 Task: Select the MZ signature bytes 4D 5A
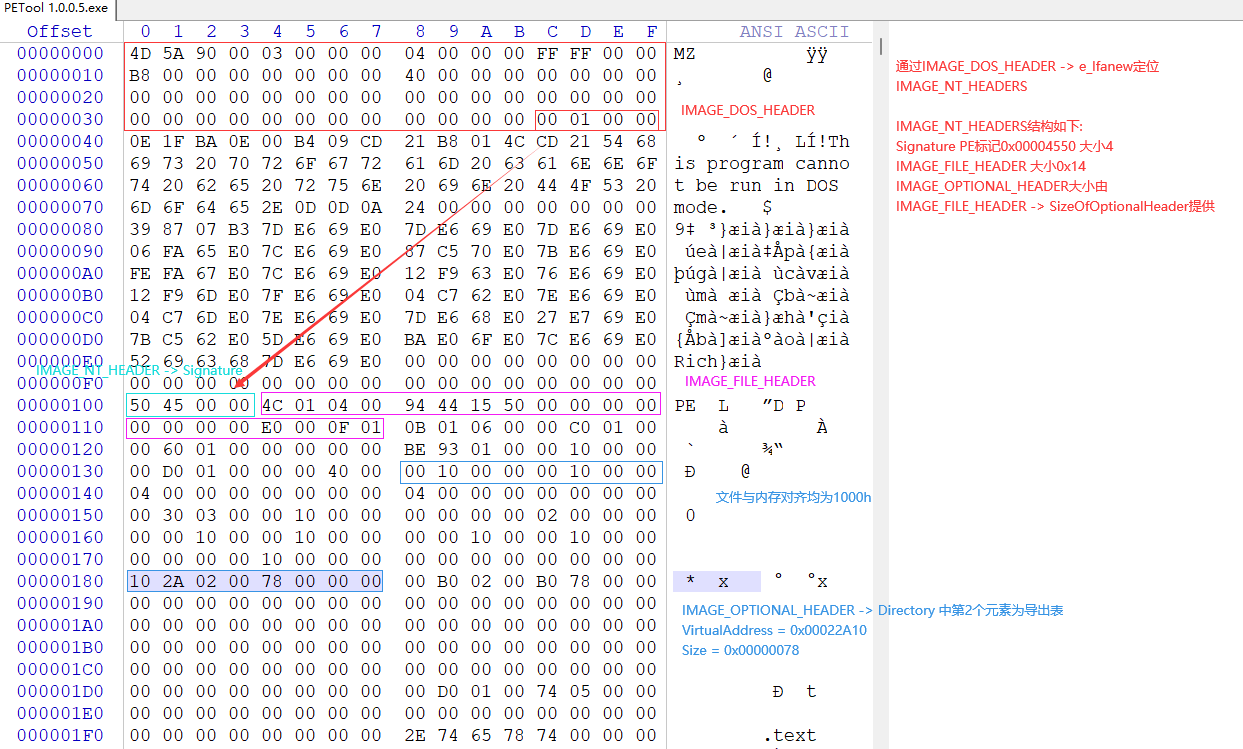click(155, 53)
